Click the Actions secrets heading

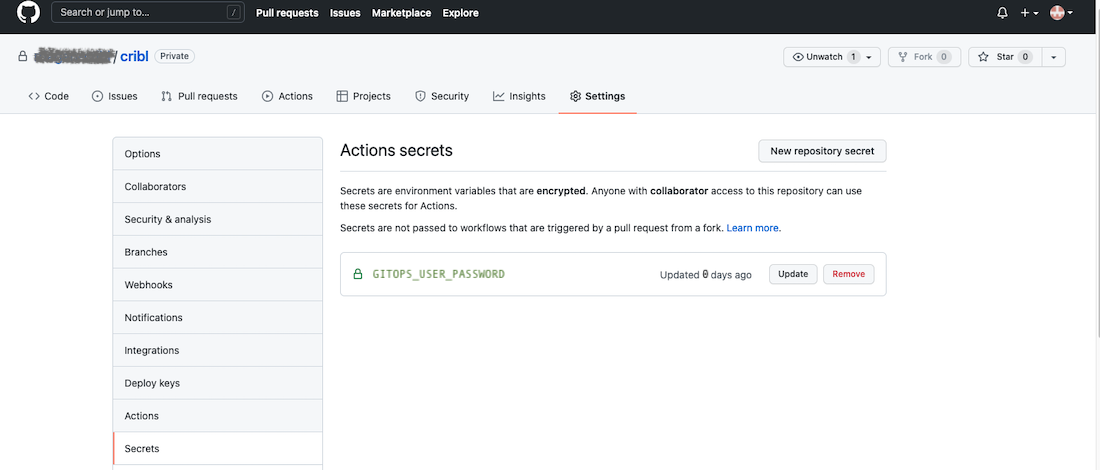(x=396, y=150)
